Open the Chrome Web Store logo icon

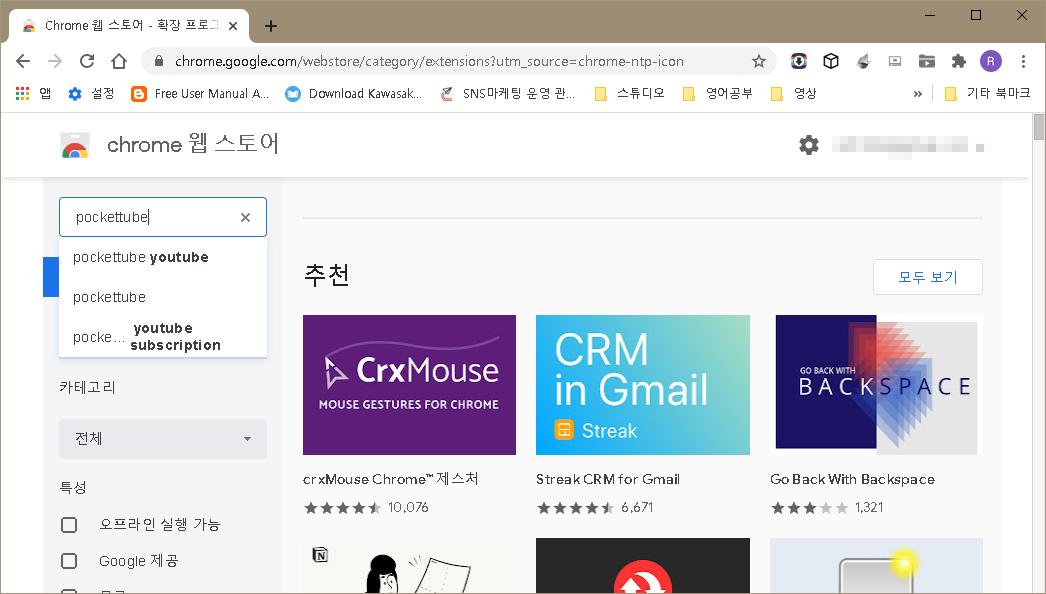pos(76,144)
